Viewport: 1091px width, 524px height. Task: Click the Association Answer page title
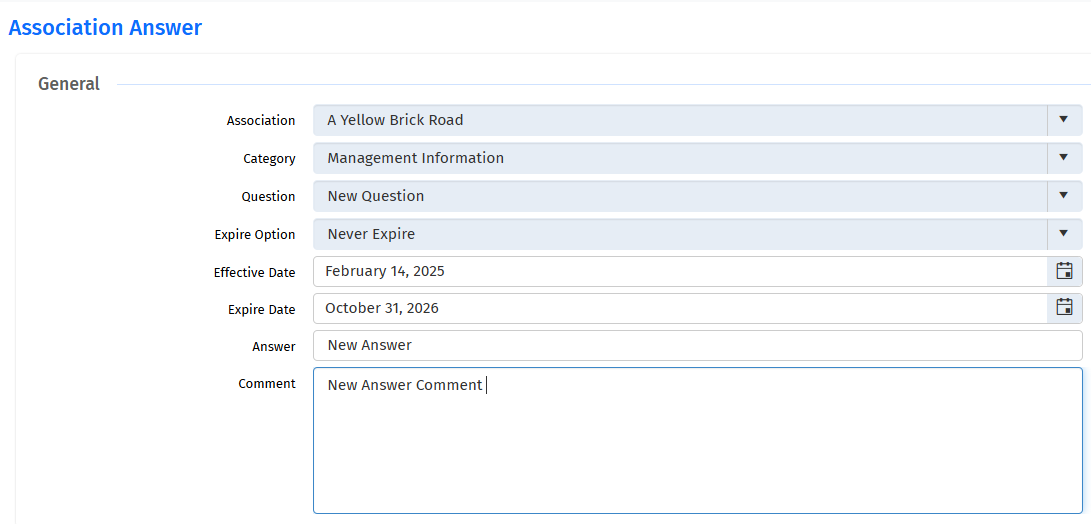tap(105, 28)
